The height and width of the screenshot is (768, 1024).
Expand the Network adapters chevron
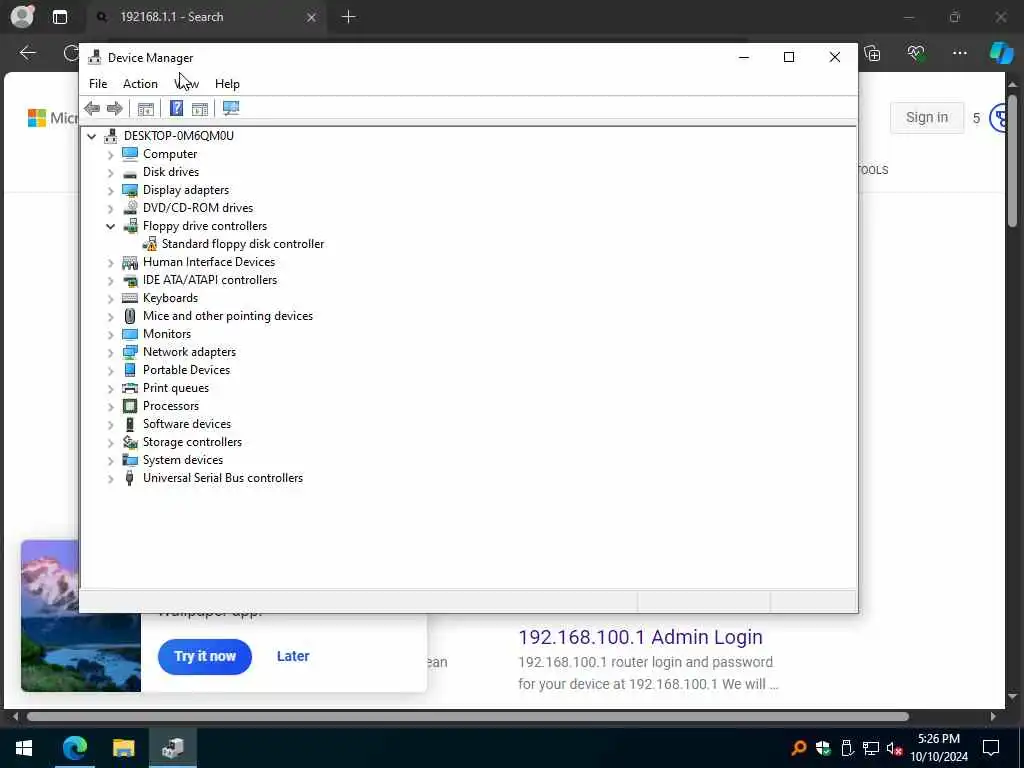click(x=110, y=353)
